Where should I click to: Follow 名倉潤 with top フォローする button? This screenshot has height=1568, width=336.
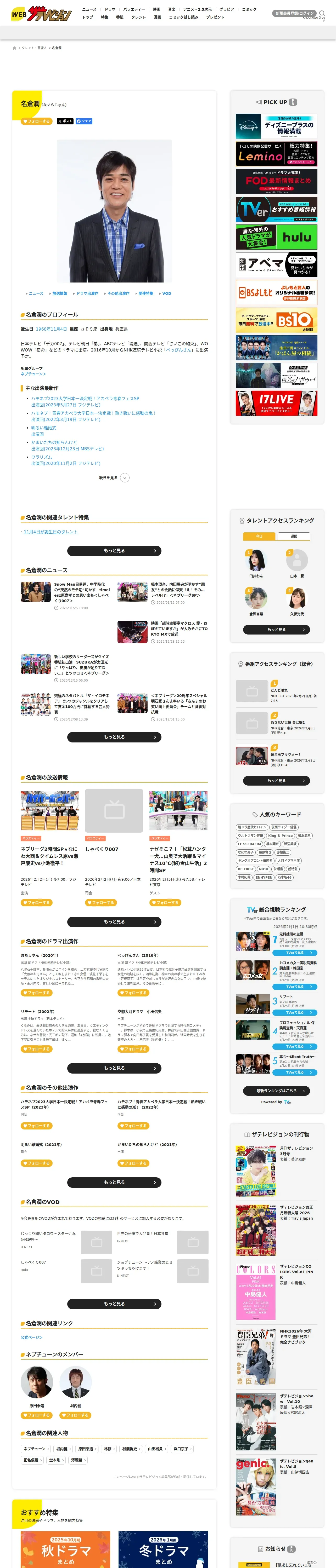pyautogui.click(x=37, y=121)
